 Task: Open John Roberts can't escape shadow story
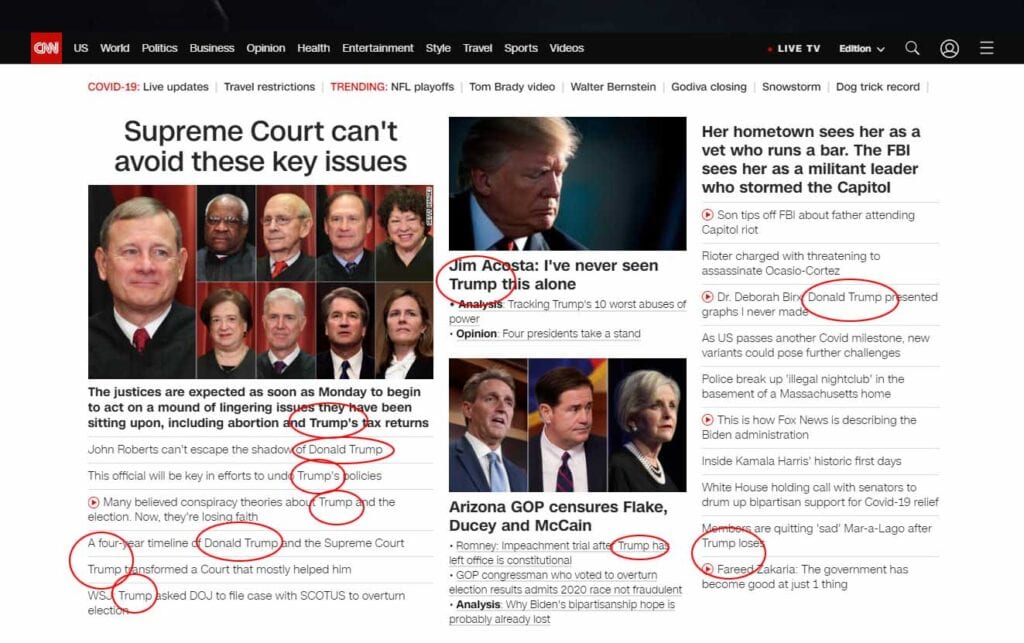(x=235, y=449)
